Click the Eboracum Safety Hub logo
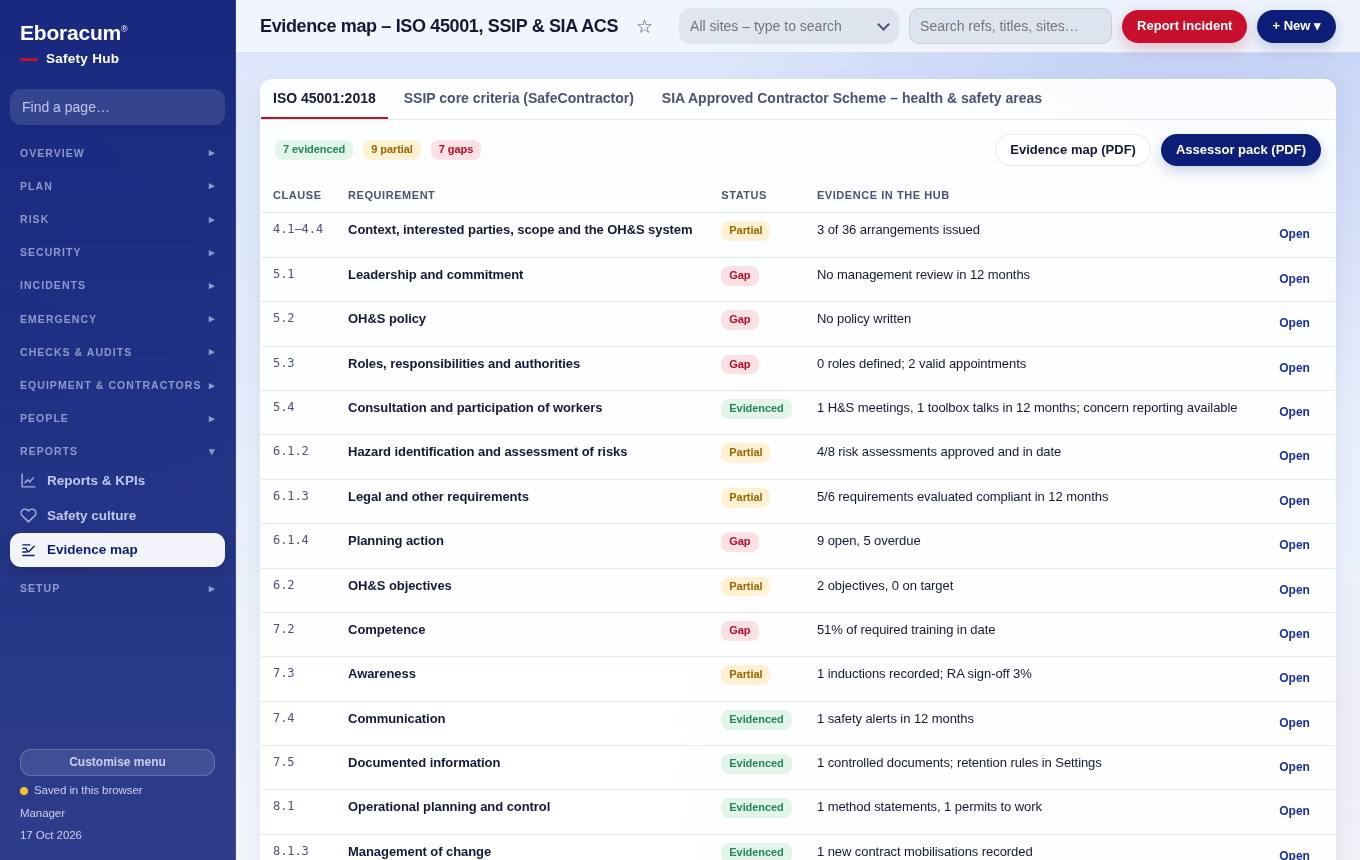1360x860 pixels. (74, 44)
